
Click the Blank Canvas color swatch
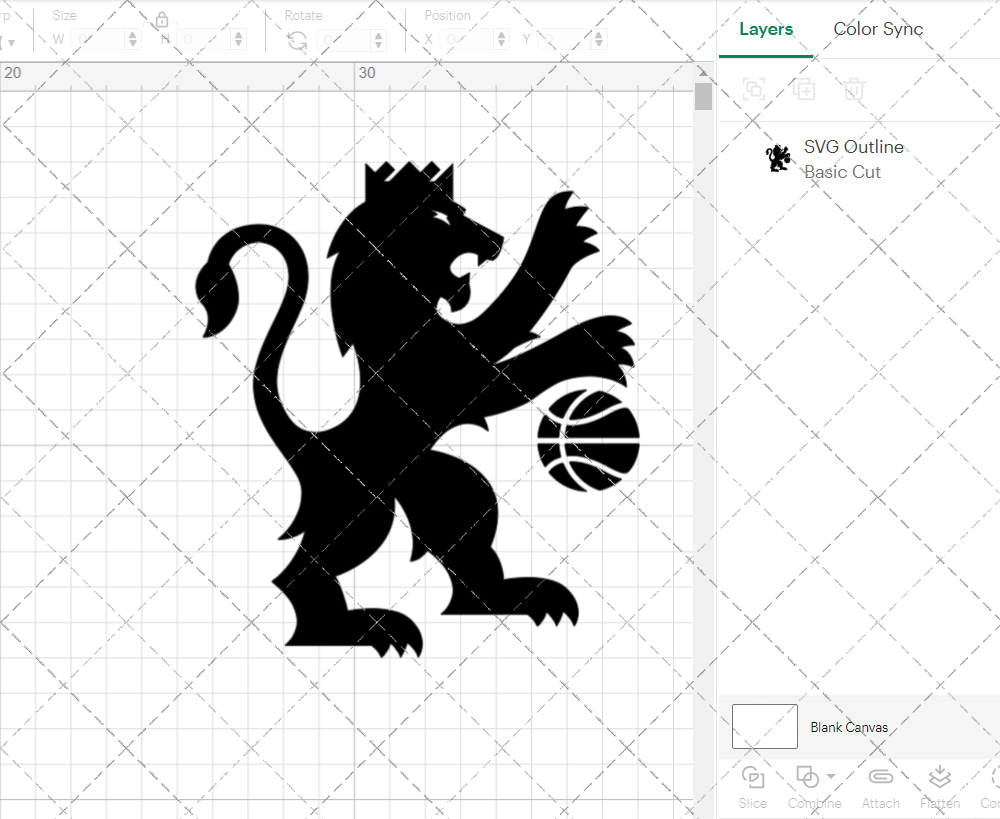(764, 726)
